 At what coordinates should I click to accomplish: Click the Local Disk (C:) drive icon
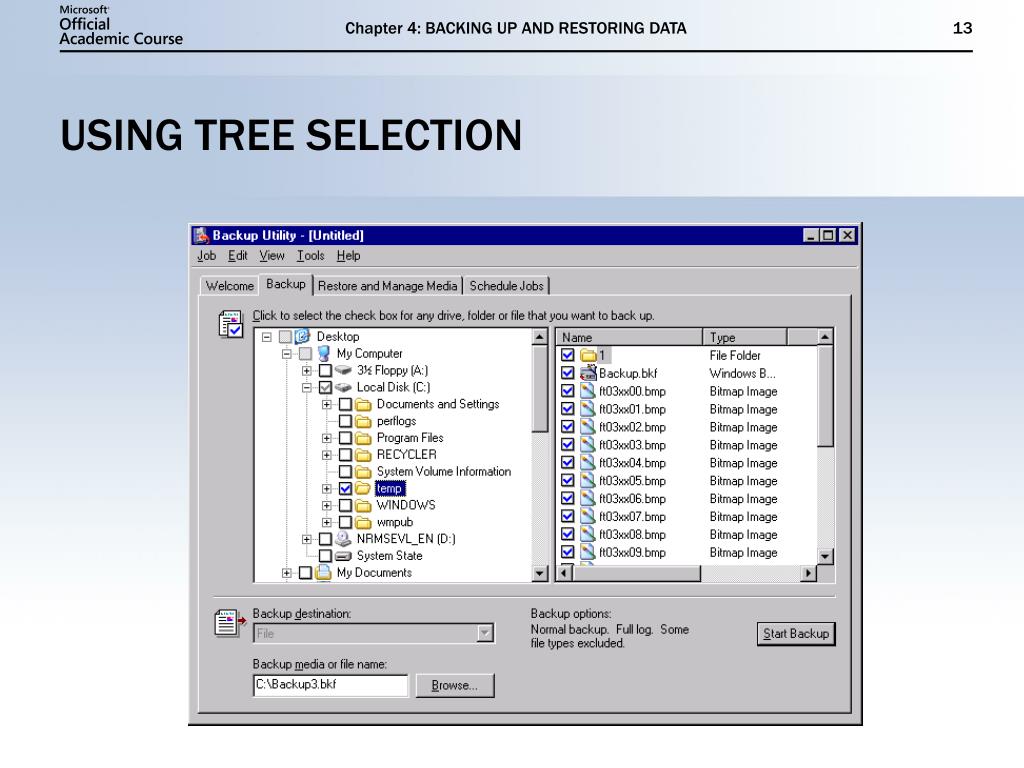[x=344, y=387]
